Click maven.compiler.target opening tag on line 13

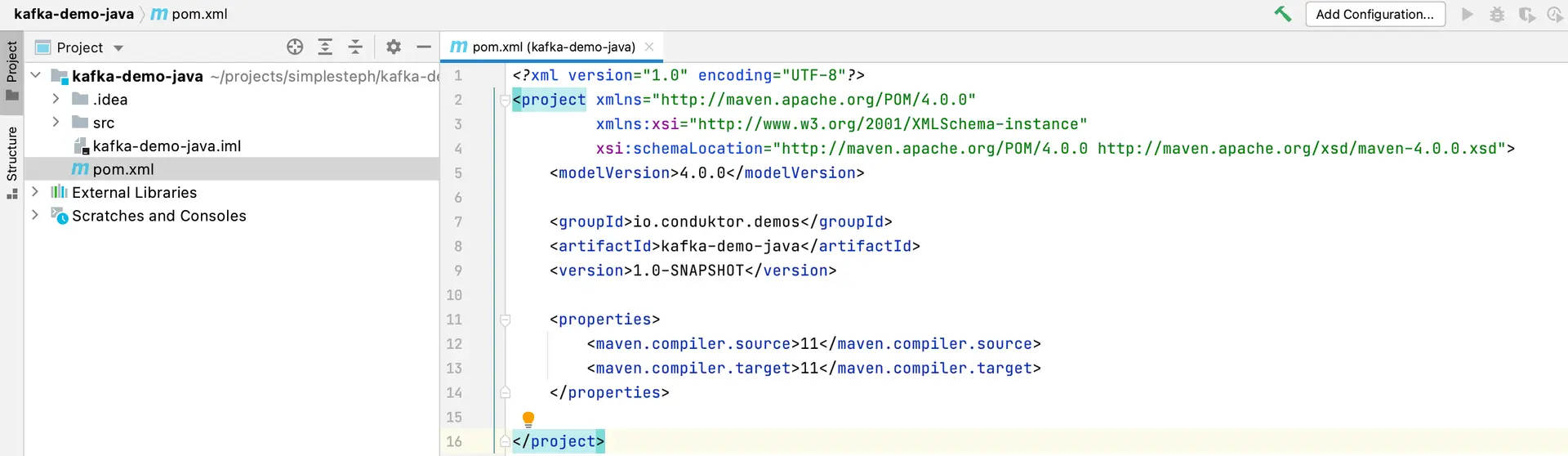[693, 369]
